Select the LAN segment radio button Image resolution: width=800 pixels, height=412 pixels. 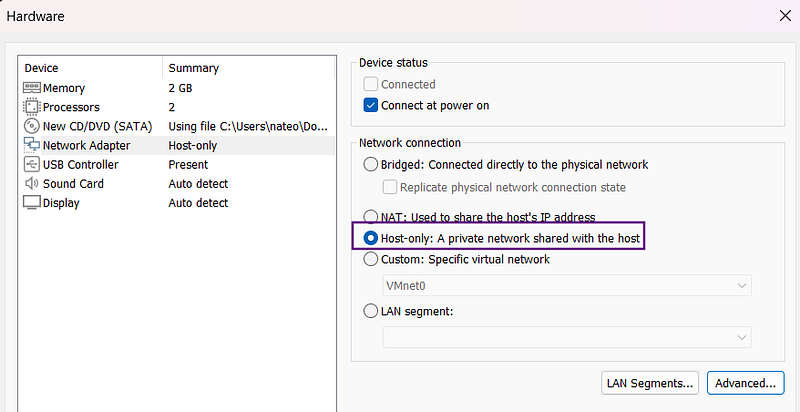point(371,311)
